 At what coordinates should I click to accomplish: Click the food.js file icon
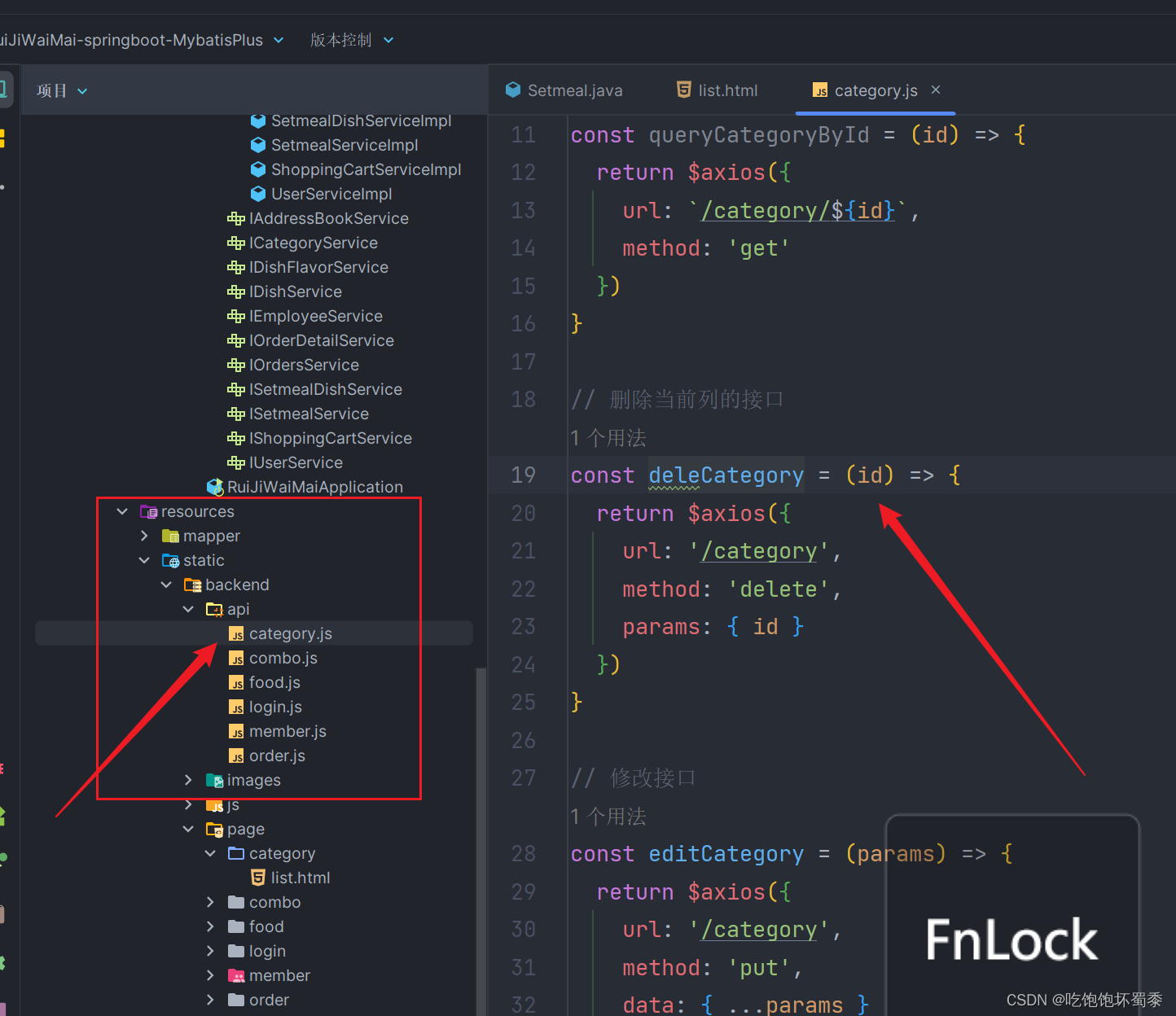pyautogui.click(x=236, y=683)
